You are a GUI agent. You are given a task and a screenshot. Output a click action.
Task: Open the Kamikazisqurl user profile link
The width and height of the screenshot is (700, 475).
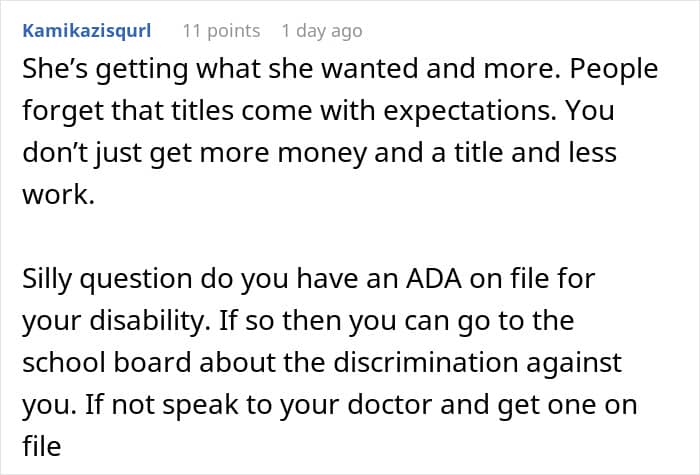[86, 31]
